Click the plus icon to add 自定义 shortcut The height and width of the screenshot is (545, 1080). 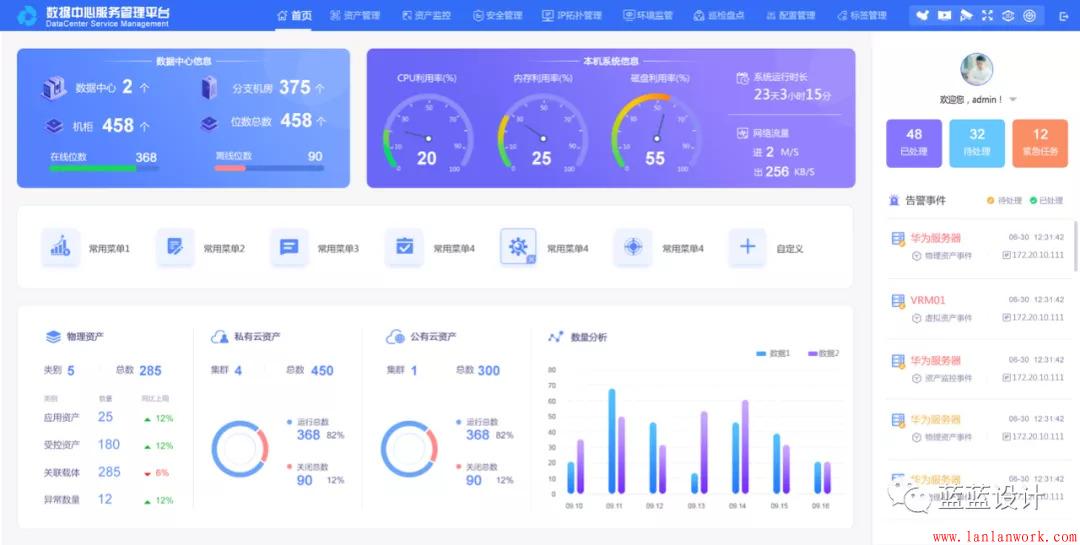(x=747, y=247)
